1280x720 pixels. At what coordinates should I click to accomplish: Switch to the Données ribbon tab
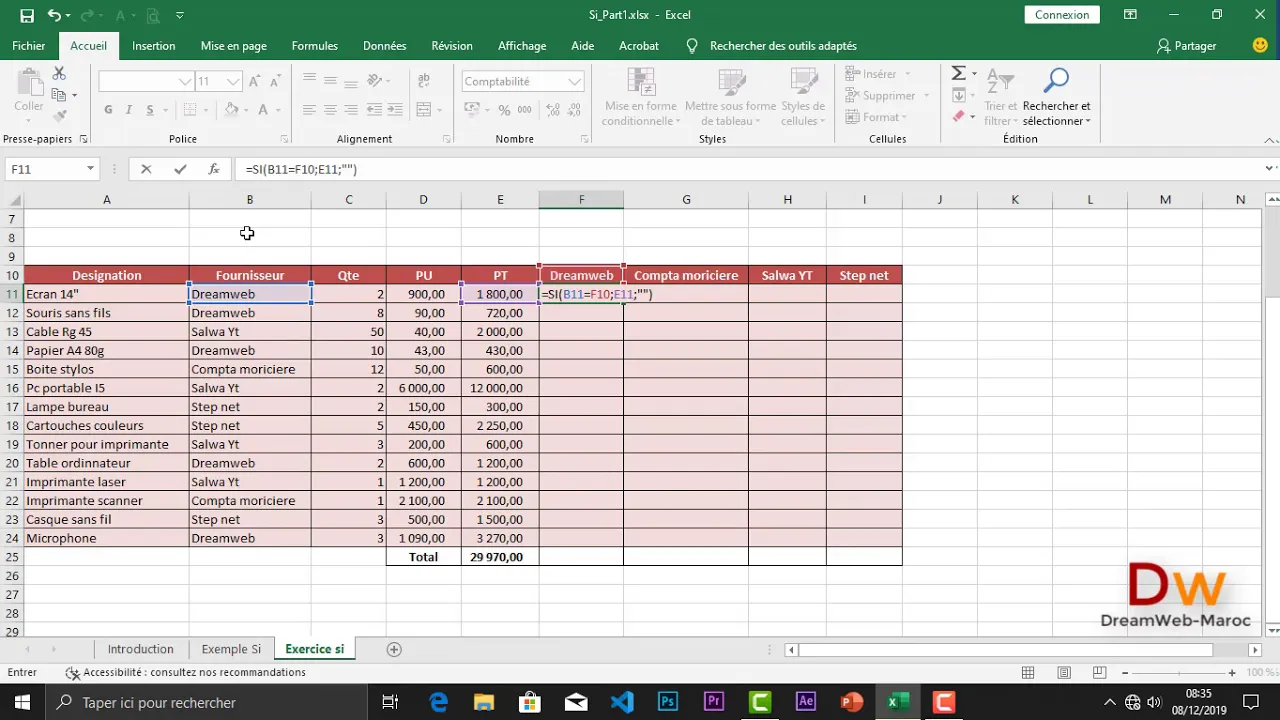coord(385,46)
